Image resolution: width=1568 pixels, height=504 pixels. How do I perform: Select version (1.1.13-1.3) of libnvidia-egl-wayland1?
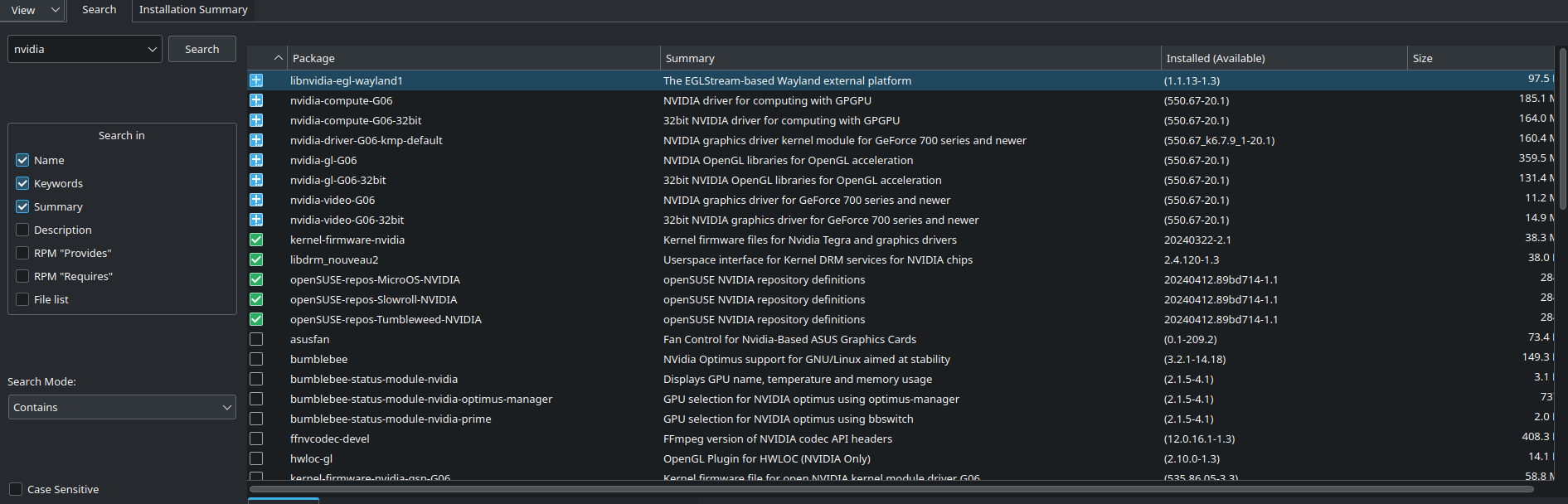1192,80
